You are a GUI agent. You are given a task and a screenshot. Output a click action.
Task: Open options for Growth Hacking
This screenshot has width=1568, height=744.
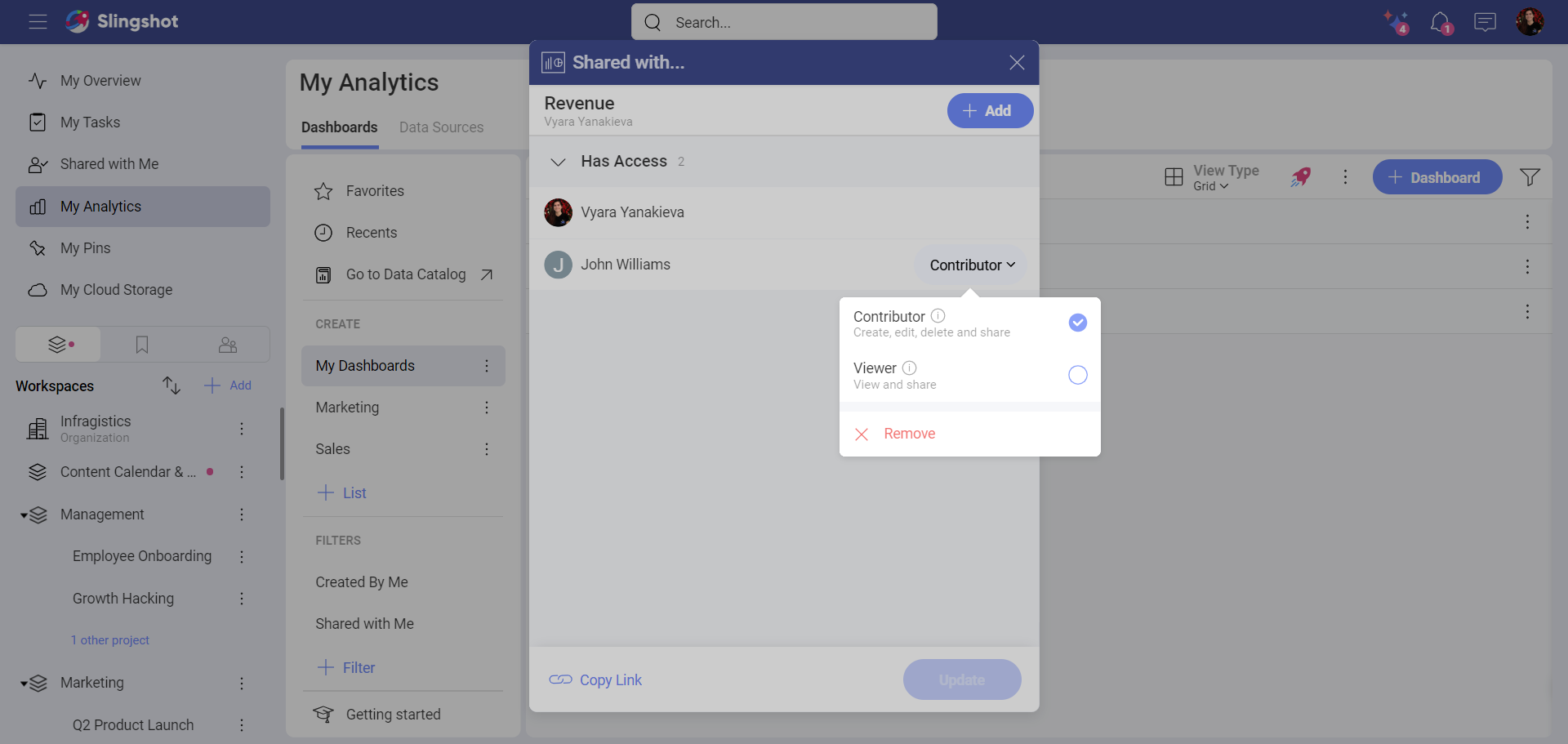coord(242,599)
